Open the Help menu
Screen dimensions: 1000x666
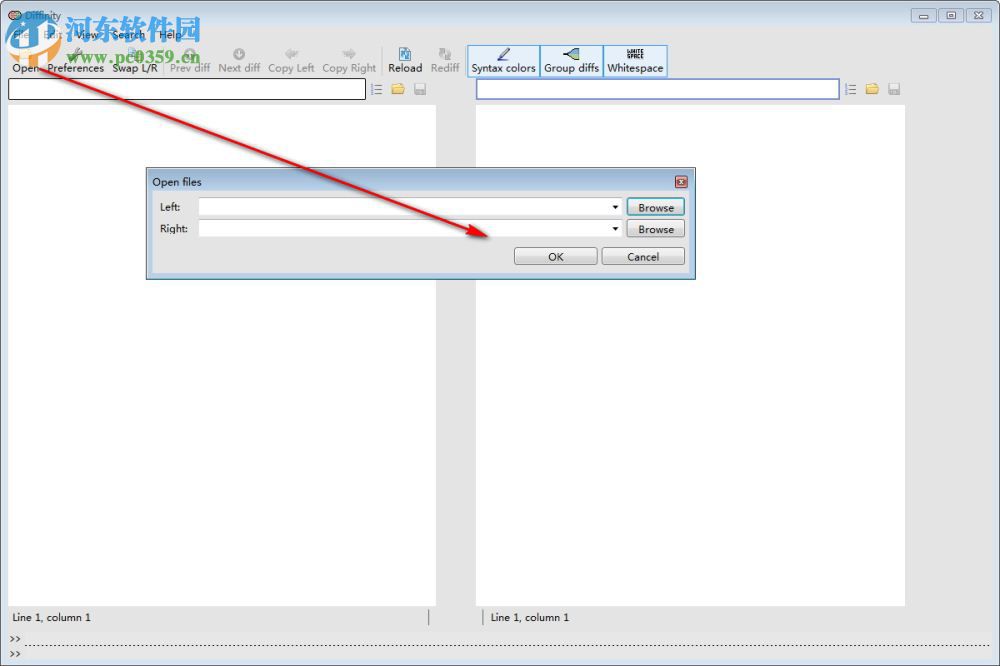pos(170,35)
